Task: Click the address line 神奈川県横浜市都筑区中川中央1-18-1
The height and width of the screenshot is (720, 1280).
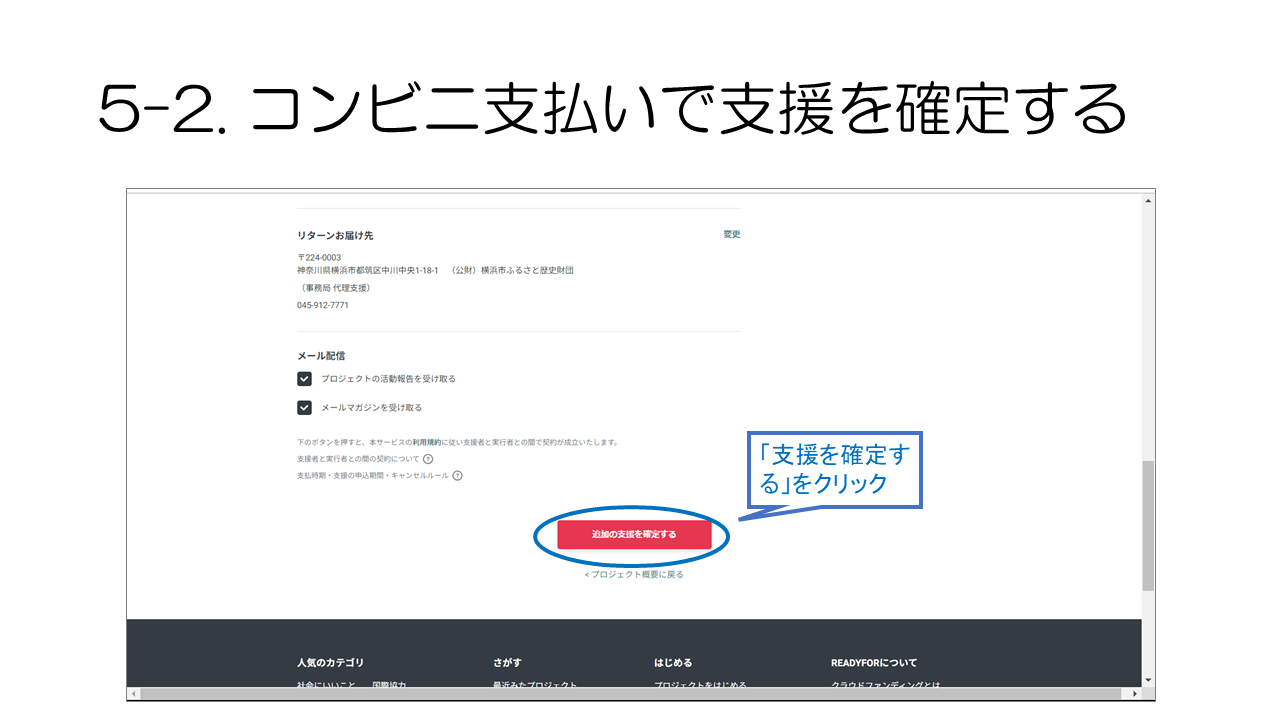Action: coord(367,270)
